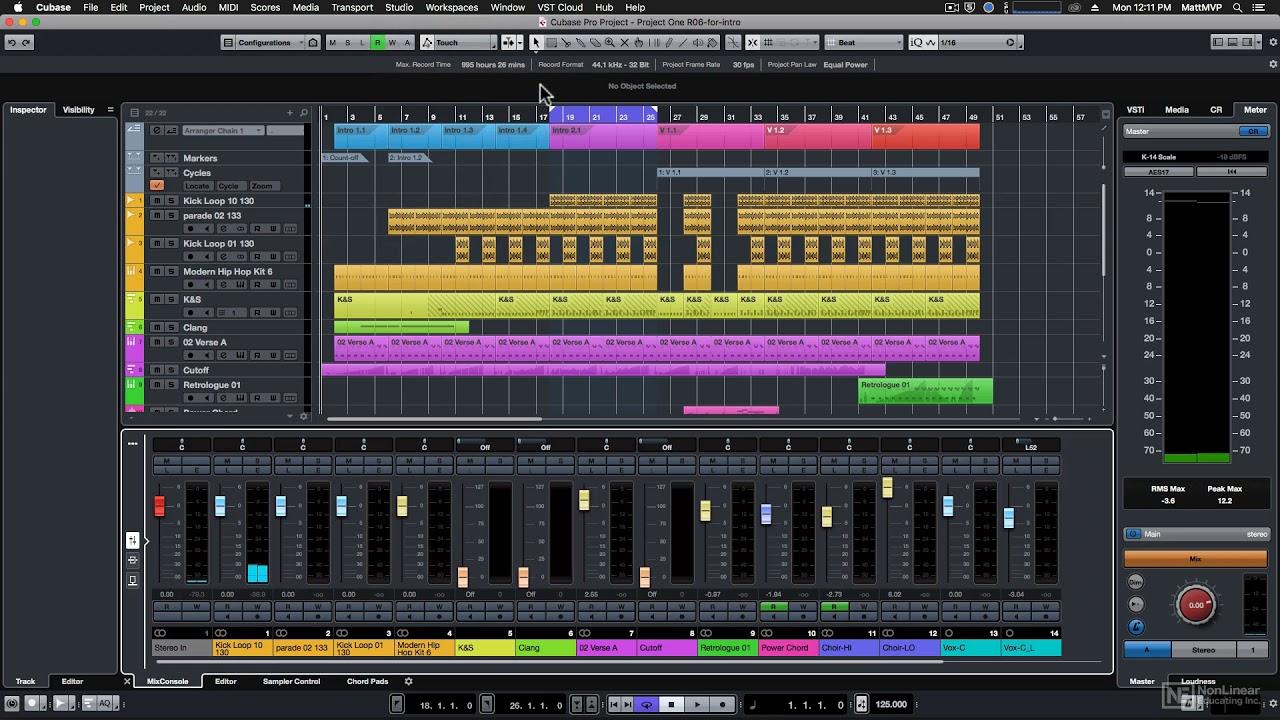Solo the K&S track
The width and height of the screenshot is (1280, 720).
171,300
